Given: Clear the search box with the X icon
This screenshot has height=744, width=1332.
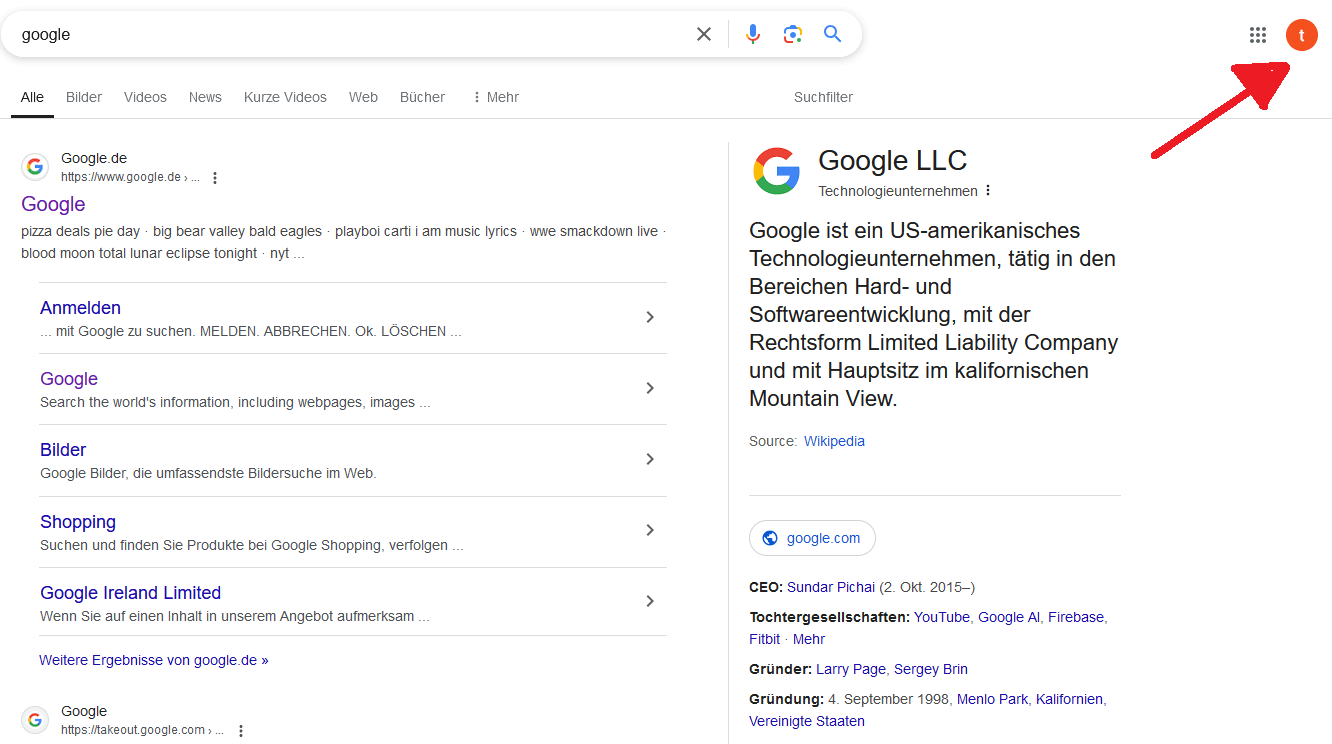Looking at the screenshot, I should (x=704, y=34).
